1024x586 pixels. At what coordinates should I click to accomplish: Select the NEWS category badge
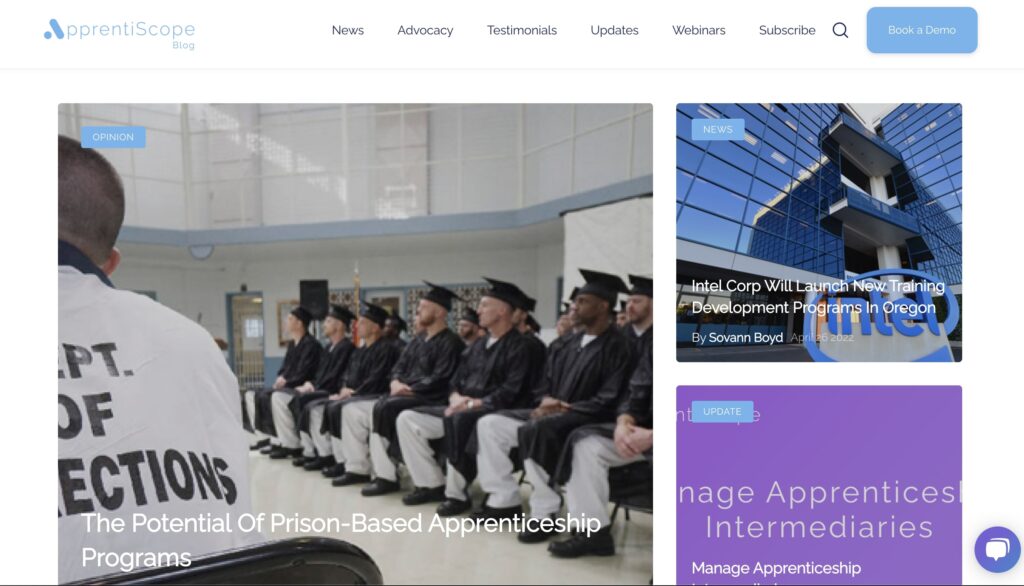[718, 129]
